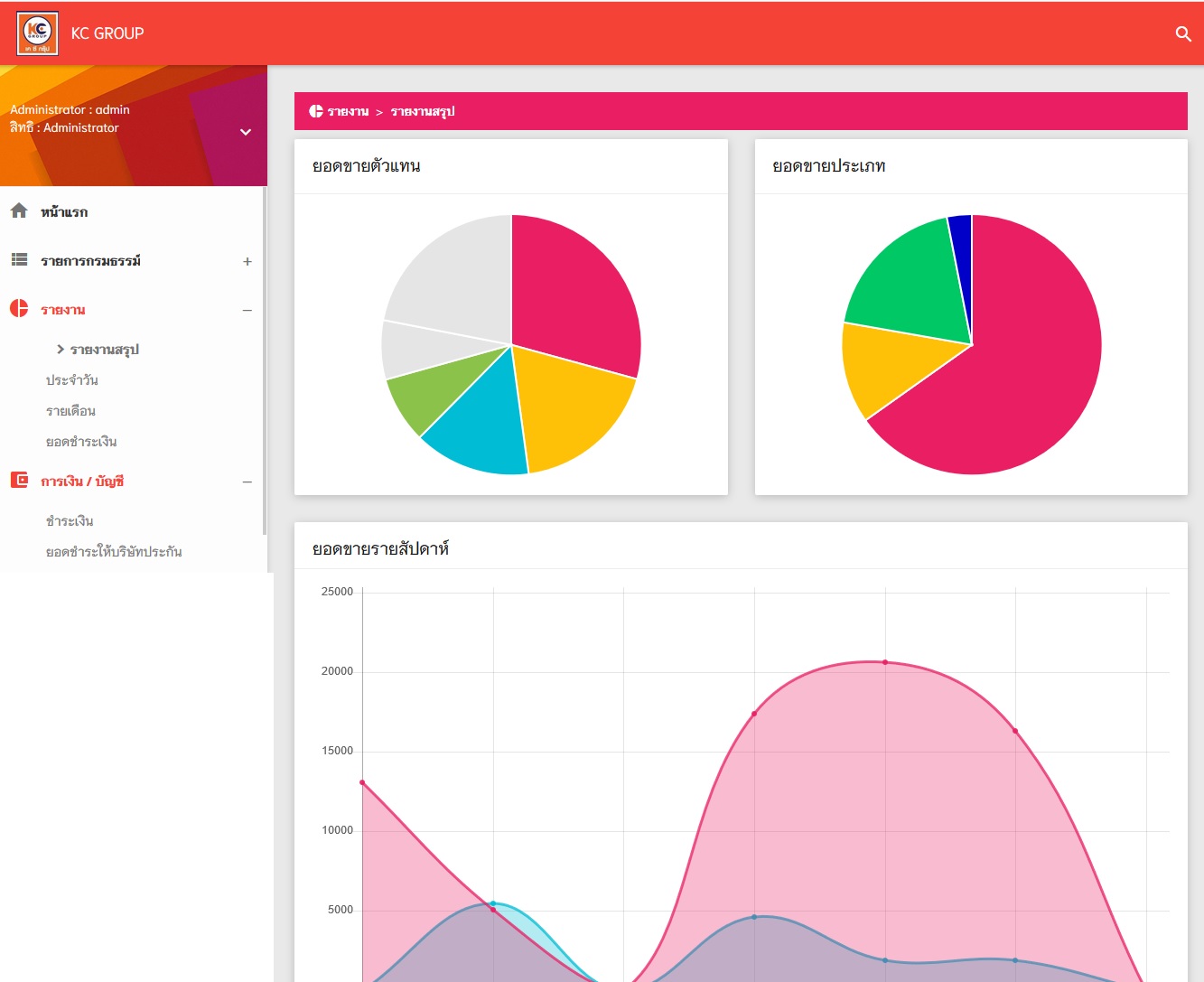
Task: Click the home icon beside หน้าแรก
Action: pos(19,210)
